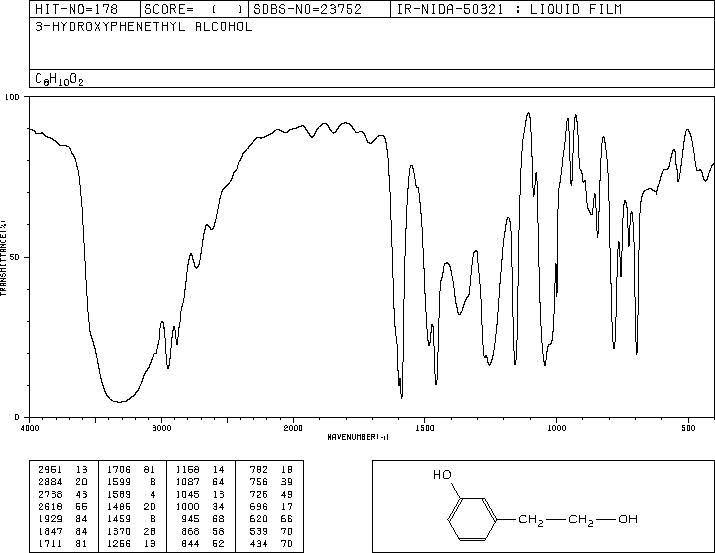Click the TRANSMITTANCE vertical axis title
Screen dimensions: 715x553
(3, 258)
